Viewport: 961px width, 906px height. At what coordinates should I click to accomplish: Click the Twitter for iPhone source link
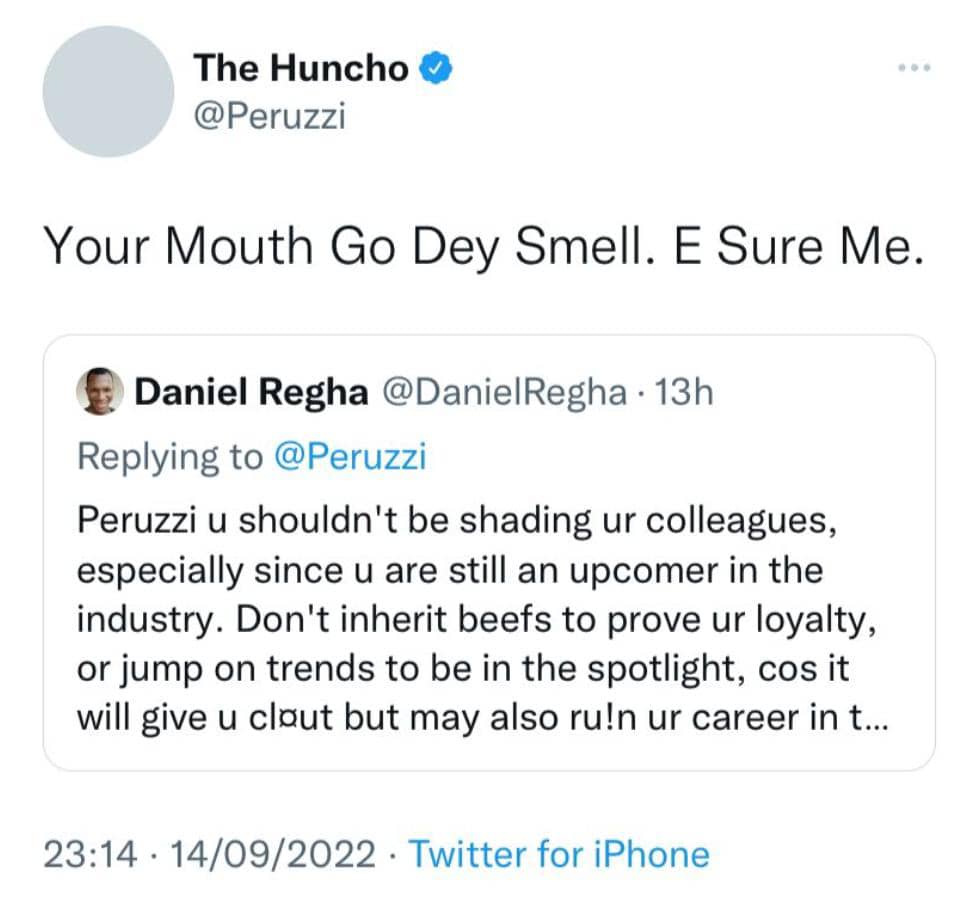click(559, 855)
